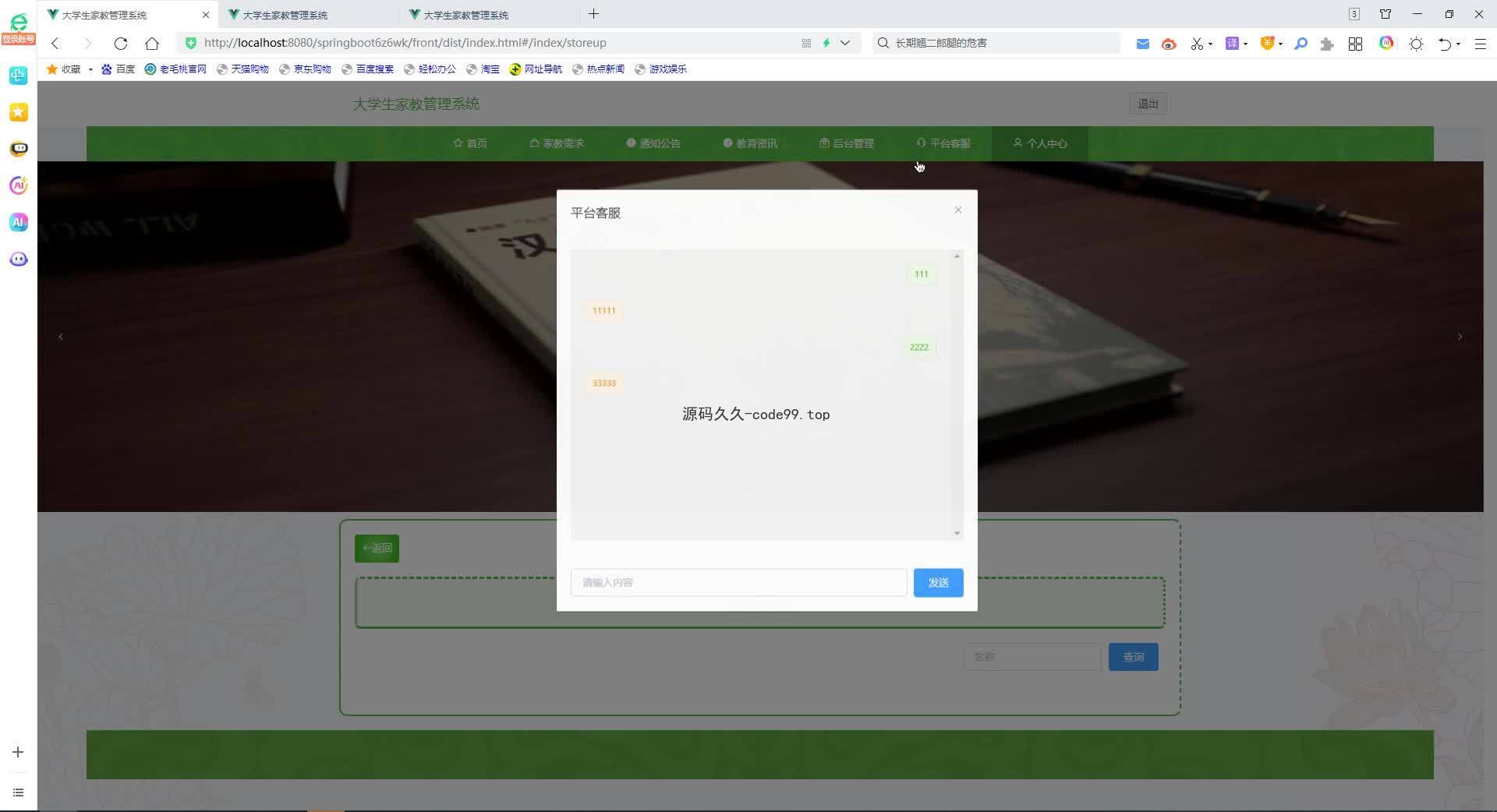Close the first browser tab
1497x812 pixels.
click(206, 15)
